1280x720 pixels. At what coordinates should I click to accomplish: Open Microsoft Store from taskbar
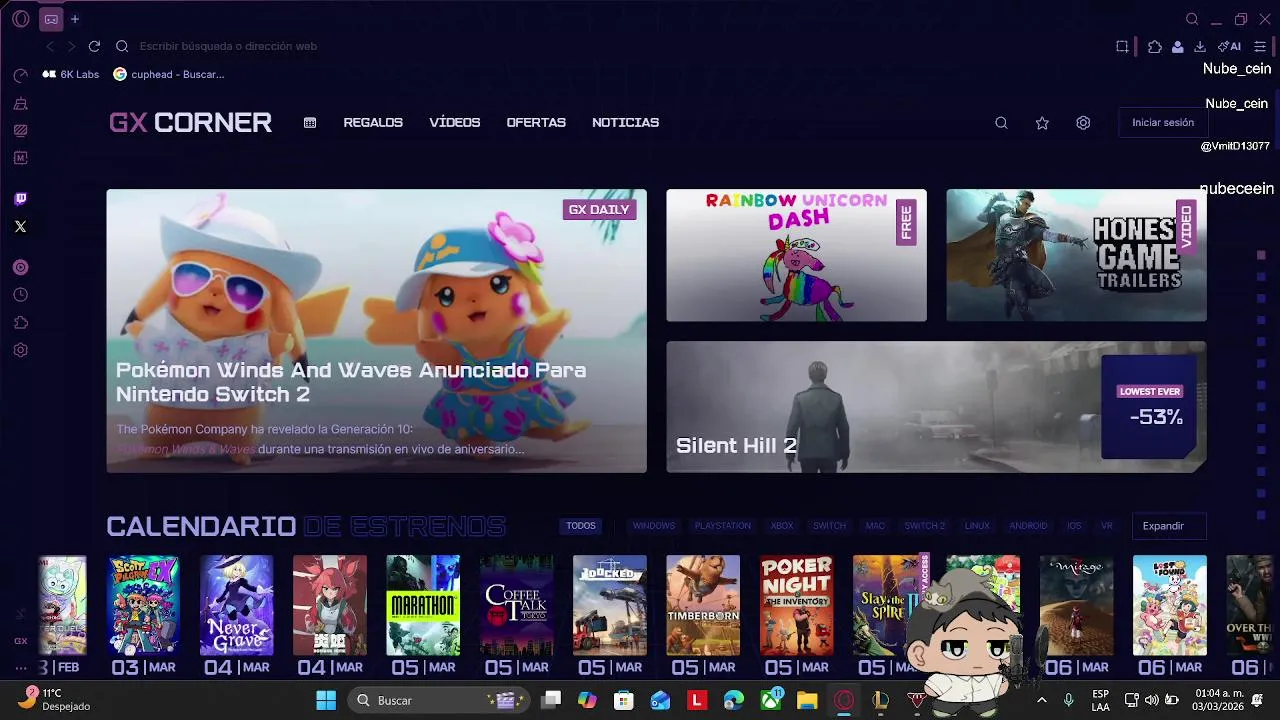[x=624, y=700]
